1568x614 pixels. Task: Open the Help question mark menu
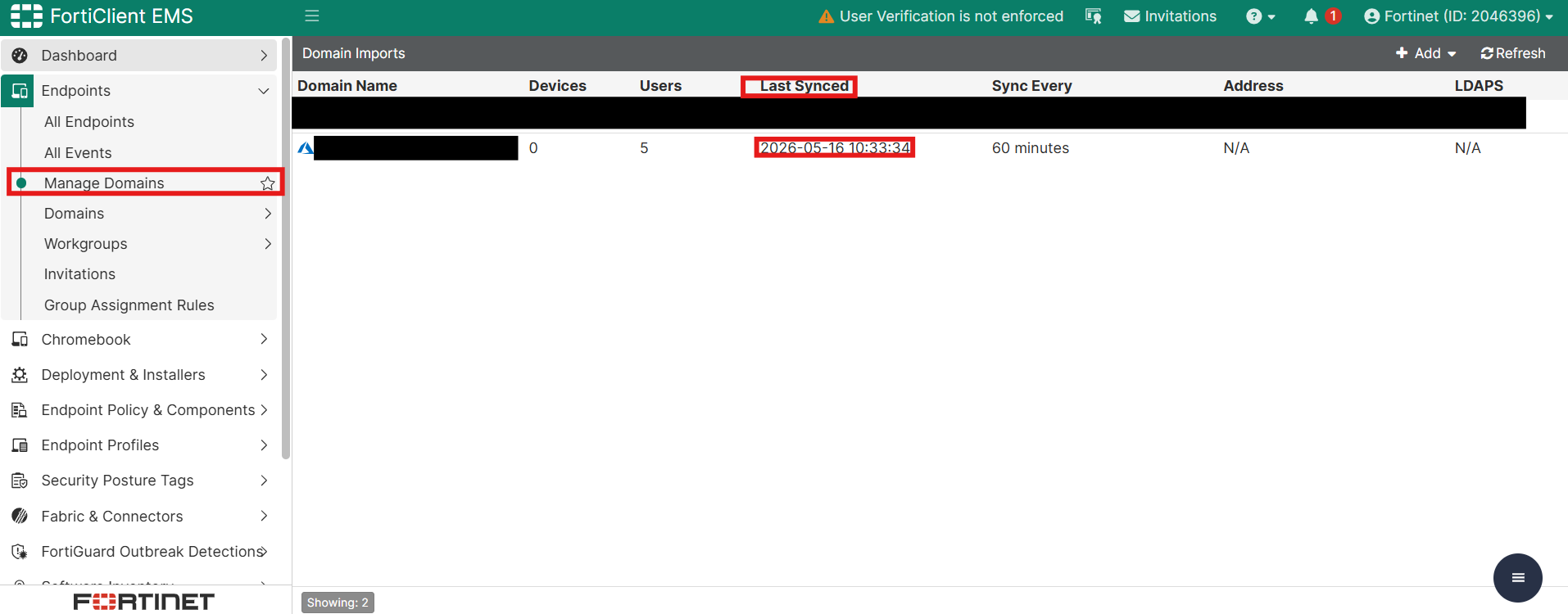1261,16
